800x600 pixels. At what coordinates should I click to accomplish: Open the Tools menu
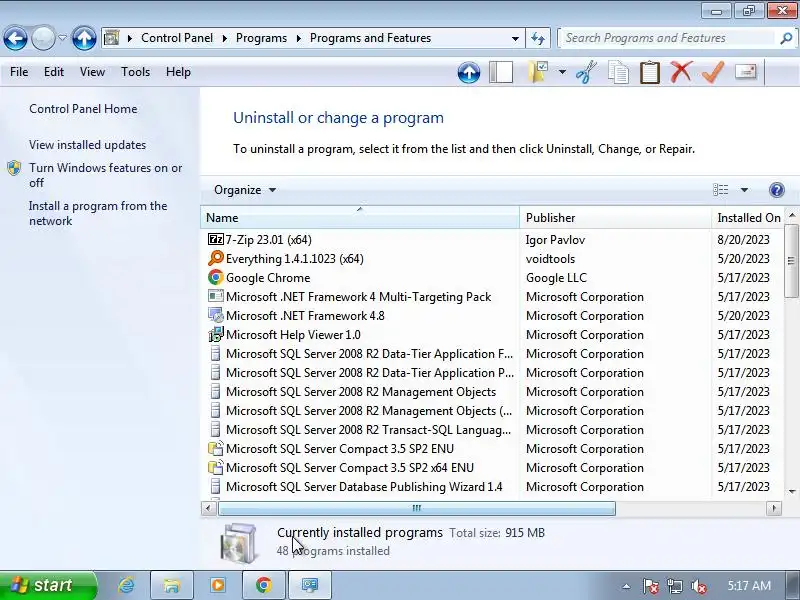coord(135,72)
